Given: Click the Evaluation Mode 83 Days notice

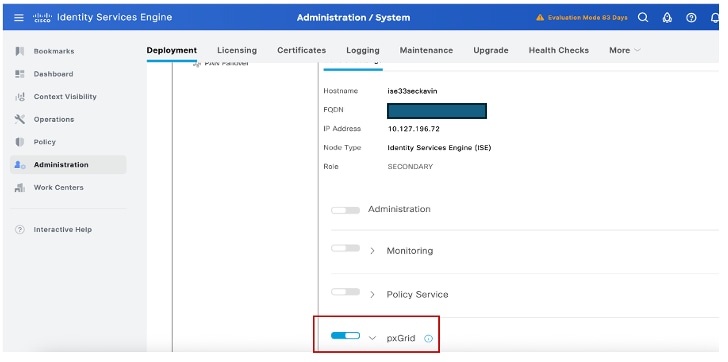Looking at the screenshot, I should [x=587, y=18].
